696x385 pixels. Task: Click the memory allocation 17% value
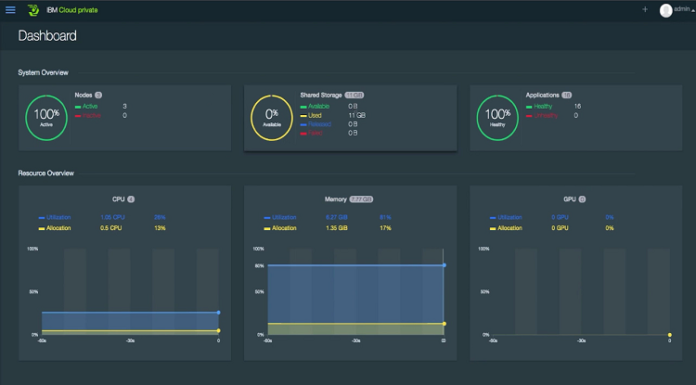click(385, 228)
